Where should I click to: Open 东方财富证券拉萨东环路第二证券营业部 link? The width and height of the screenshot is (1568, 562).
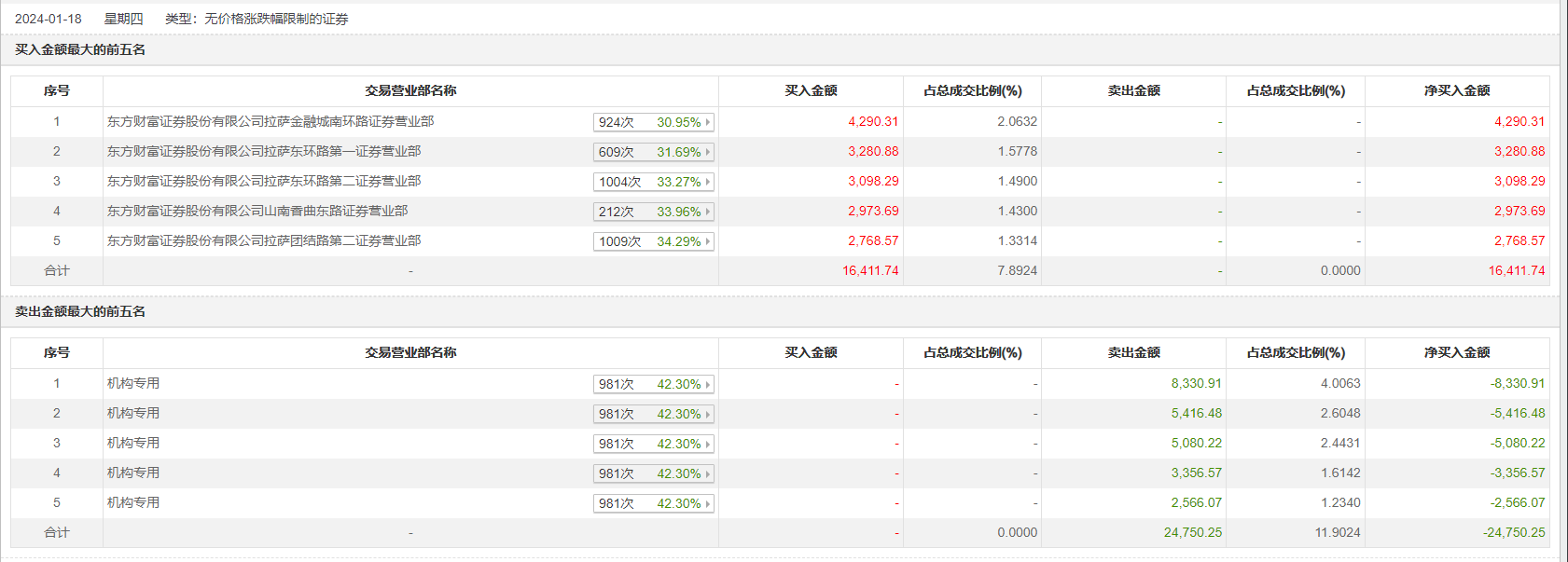point(264,181)
